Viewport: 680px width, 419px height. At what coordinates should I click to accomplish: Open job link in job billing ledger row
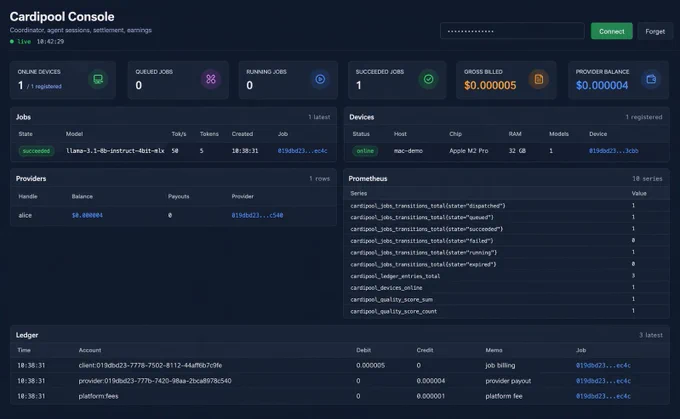point(603,366)
